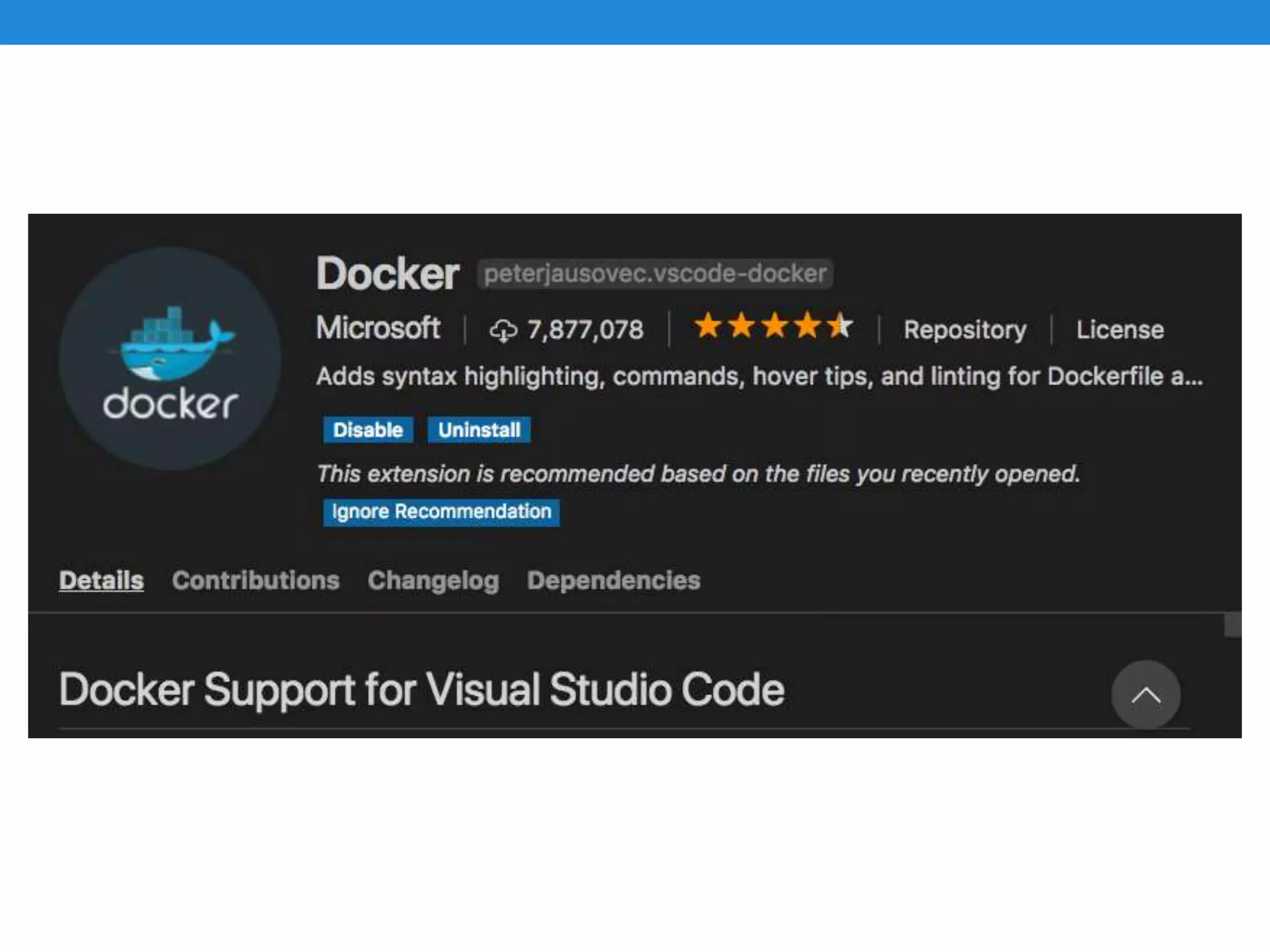Image resolution: width=1270 pixels, height=952 pixels.
Task: Click the Docker Support for Visual Studio Code heading
Action: (422, 690)
